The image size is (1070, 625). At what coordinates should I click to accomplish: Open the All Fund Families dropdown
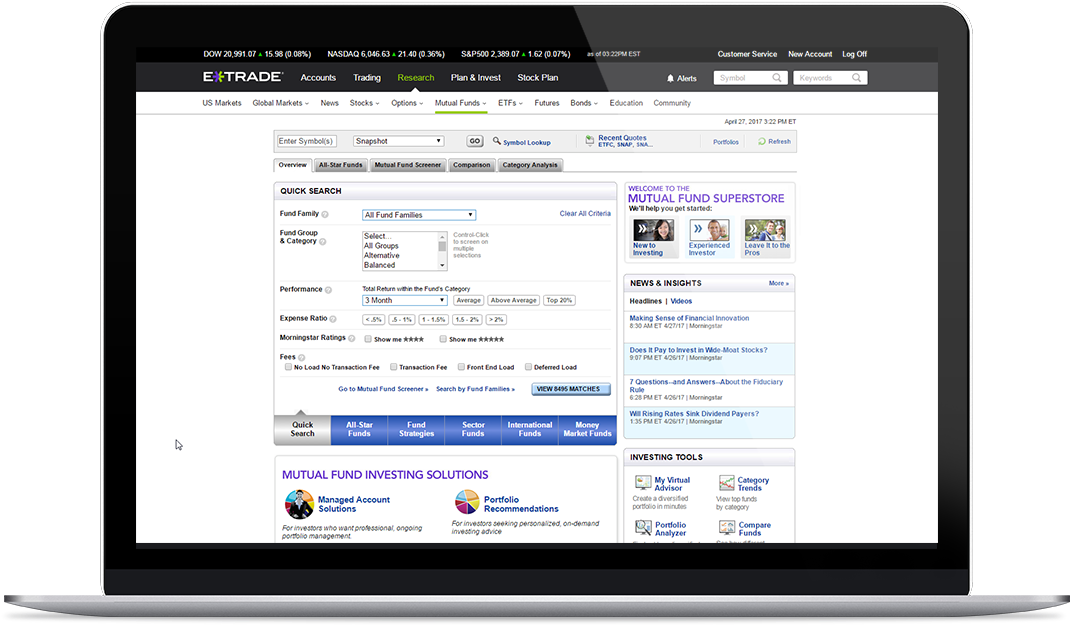coord(419,215)
